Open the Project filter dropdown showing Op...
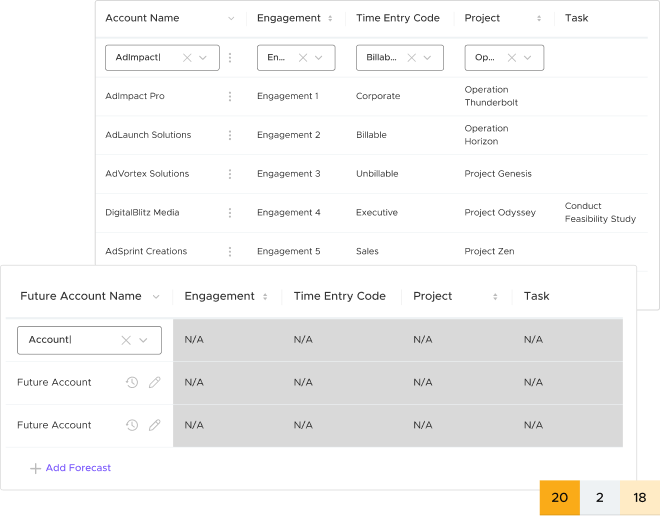The height and width of the screenshot is (516, 661). pos(529,58)
